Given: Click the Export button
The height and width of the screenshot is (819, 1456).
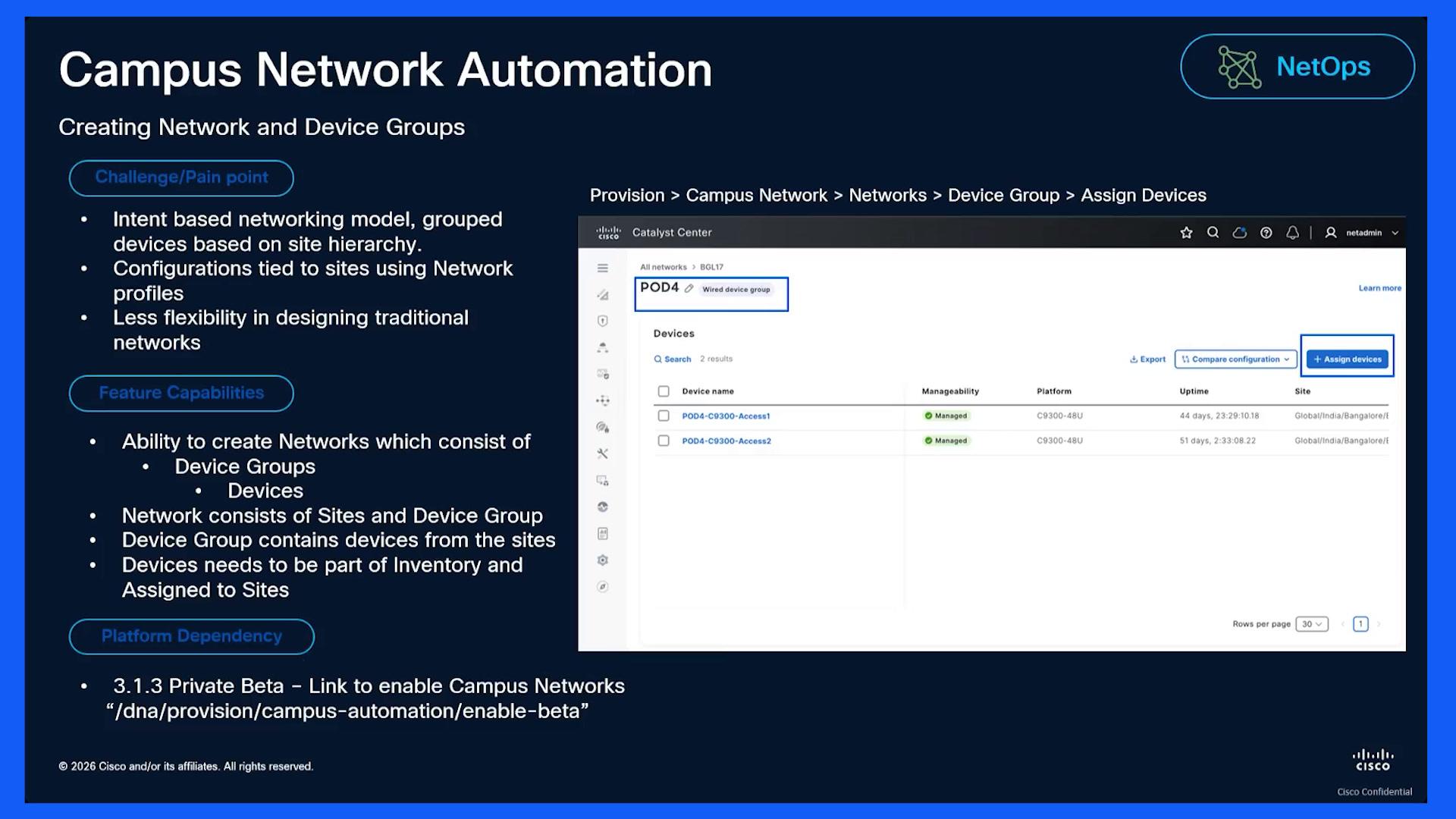Looking at the screenshot, I should [1147, 359].
